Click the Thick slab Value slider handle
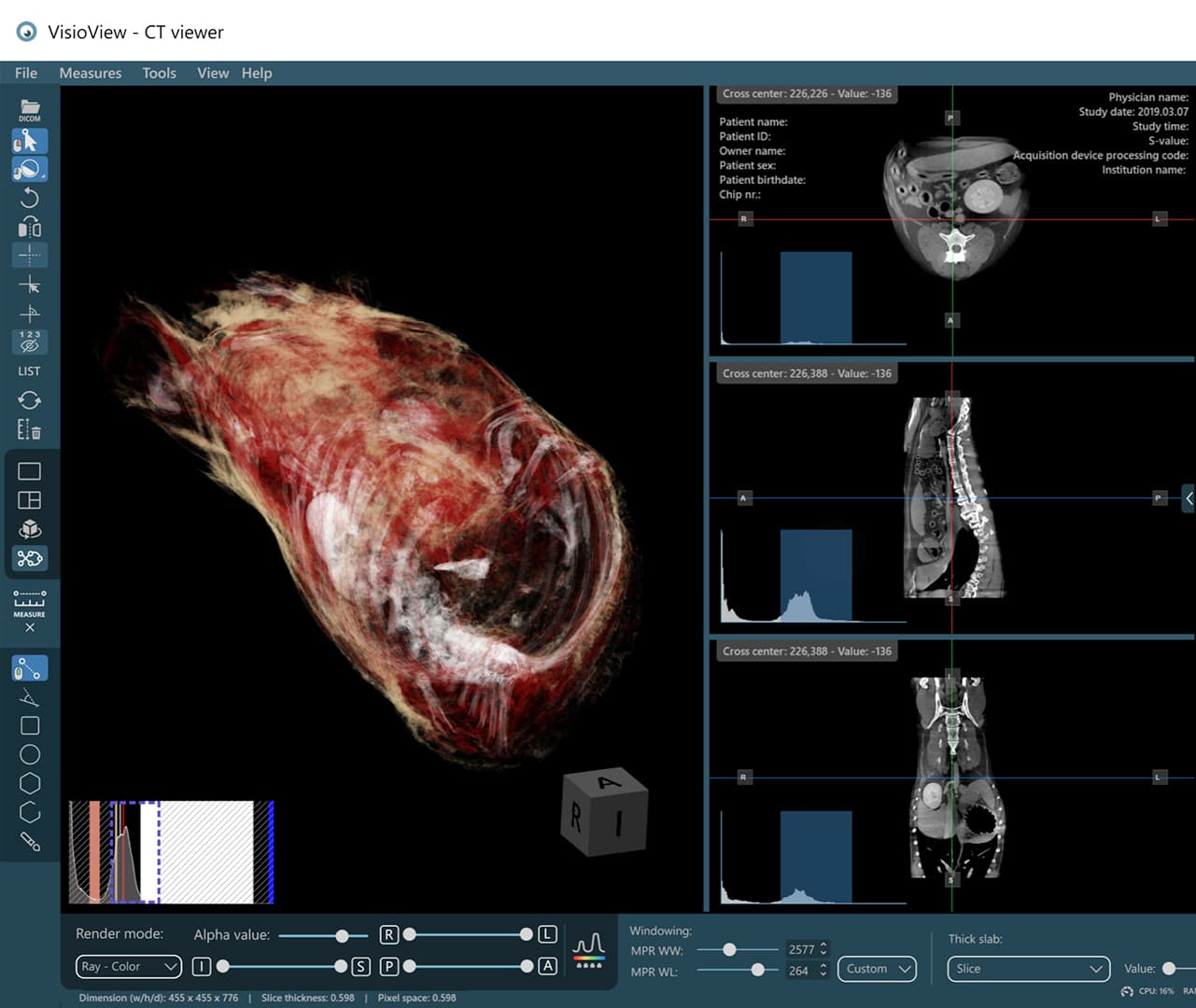Screen dimensions: 1196x1008 click(x=1169, y=969)
